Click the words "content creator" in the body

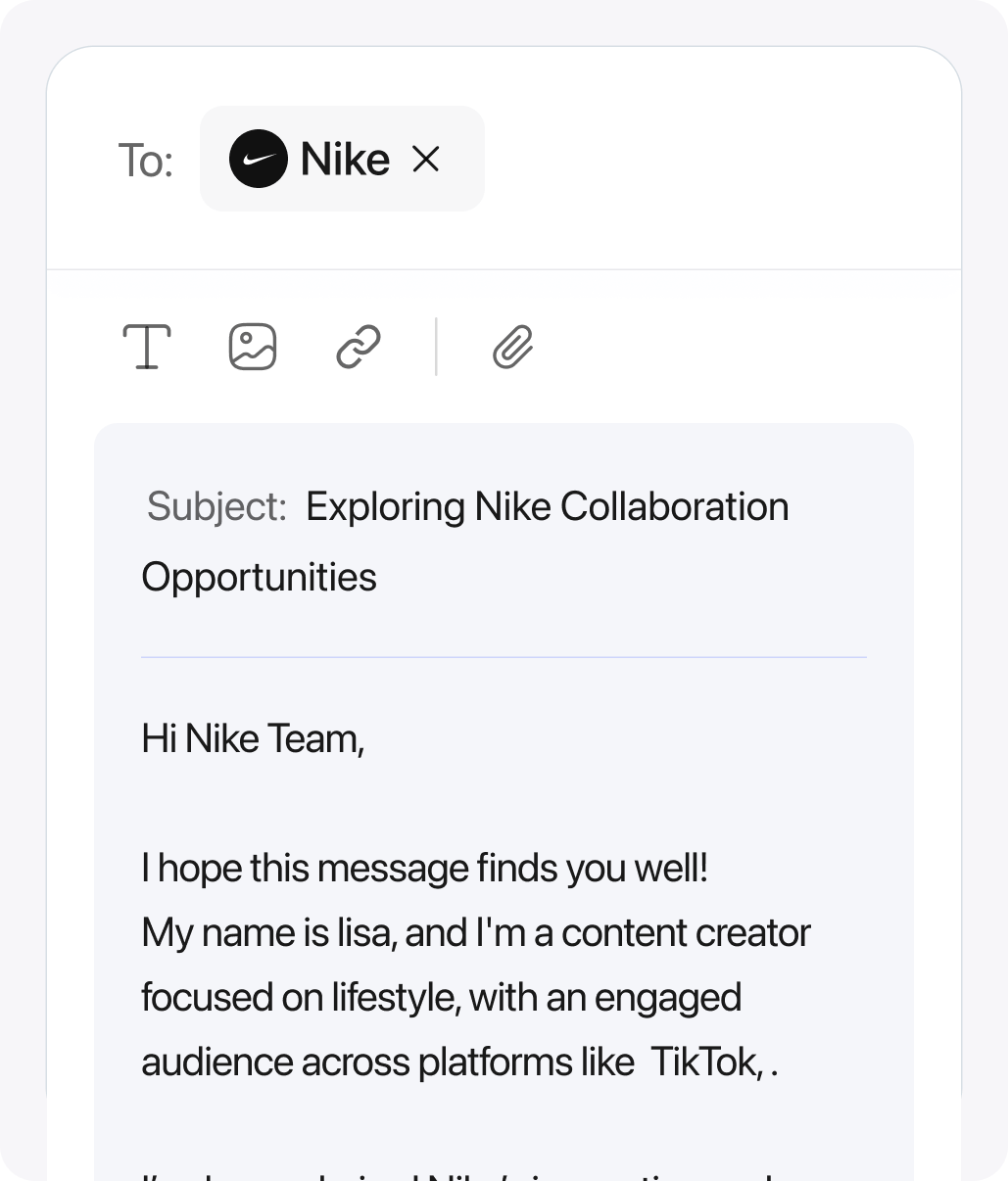point(686,932)
